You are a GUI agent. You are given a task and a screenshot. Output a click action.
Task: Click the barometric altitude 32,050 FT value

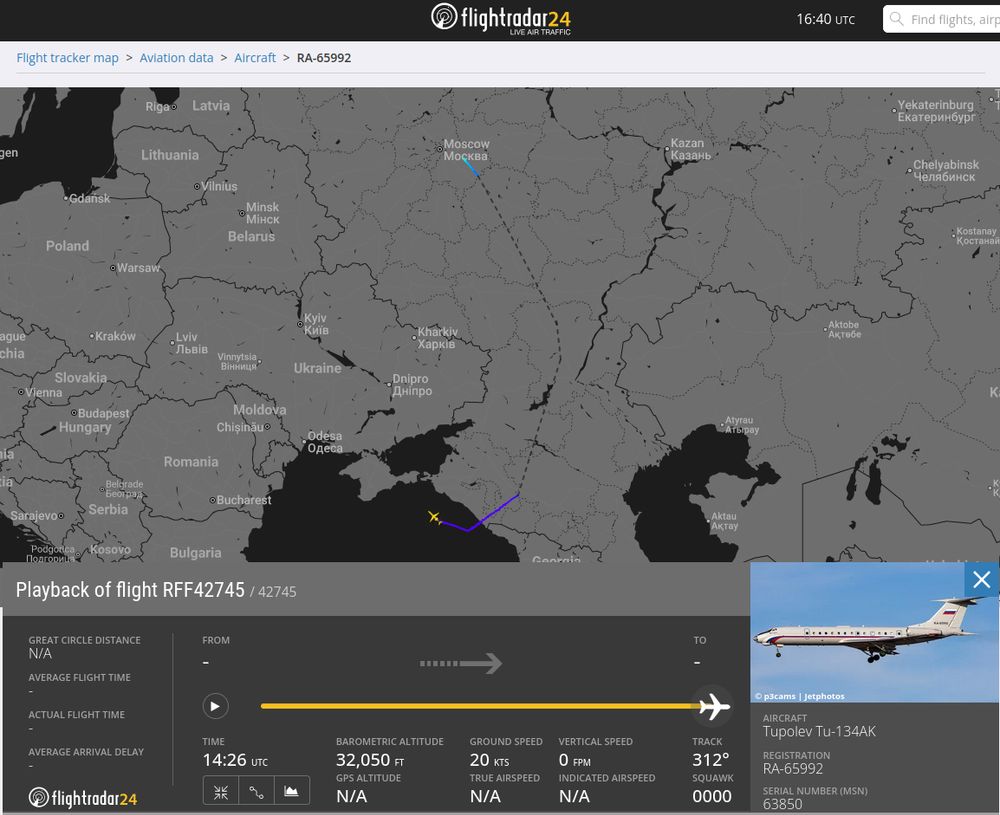pyautogui.click(x=370, y=760)
